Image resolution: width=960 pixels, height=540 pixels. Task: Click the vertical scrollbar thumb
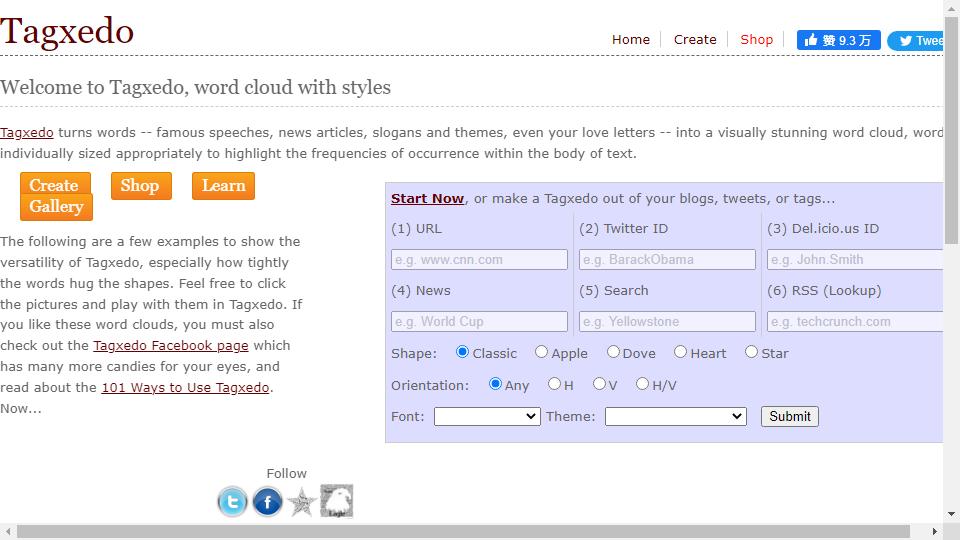click(951, 130)
